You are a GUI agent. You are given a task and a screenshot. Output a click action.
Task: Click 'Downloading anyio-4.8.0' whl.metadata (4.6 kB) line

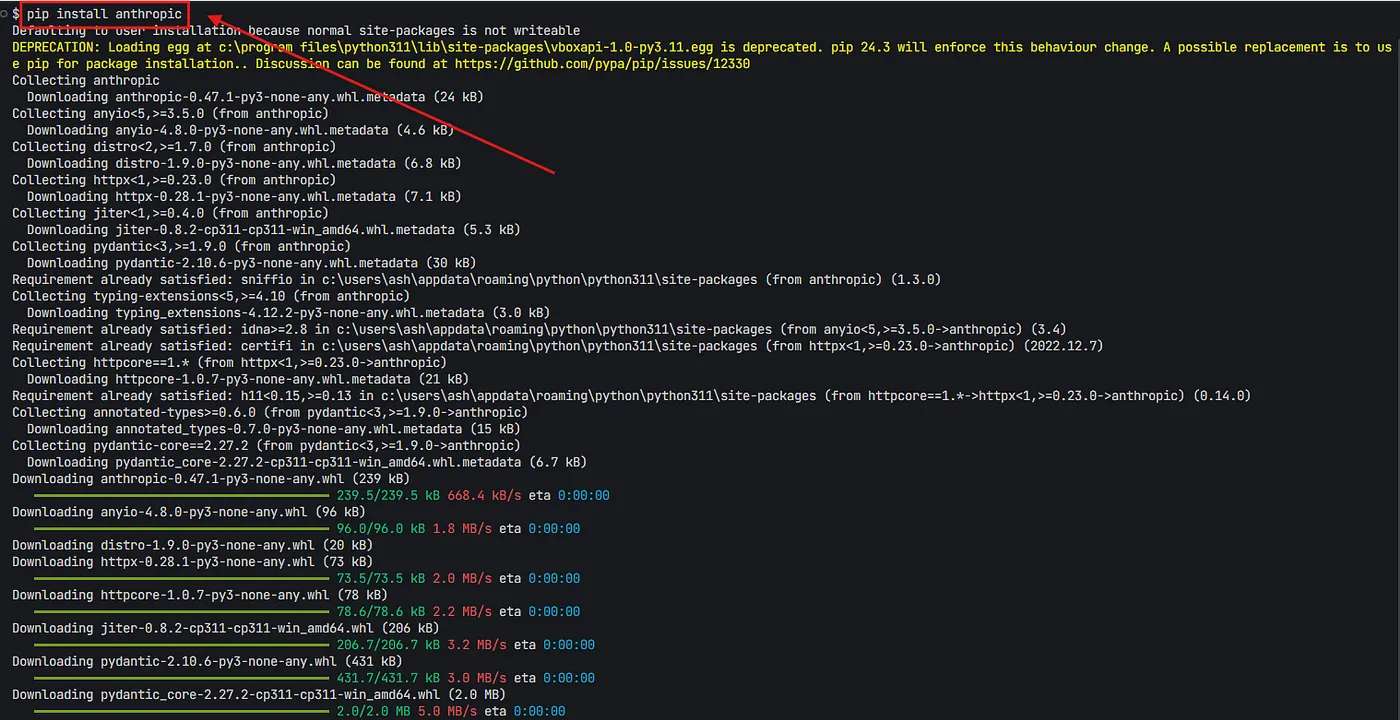(240, 130)
